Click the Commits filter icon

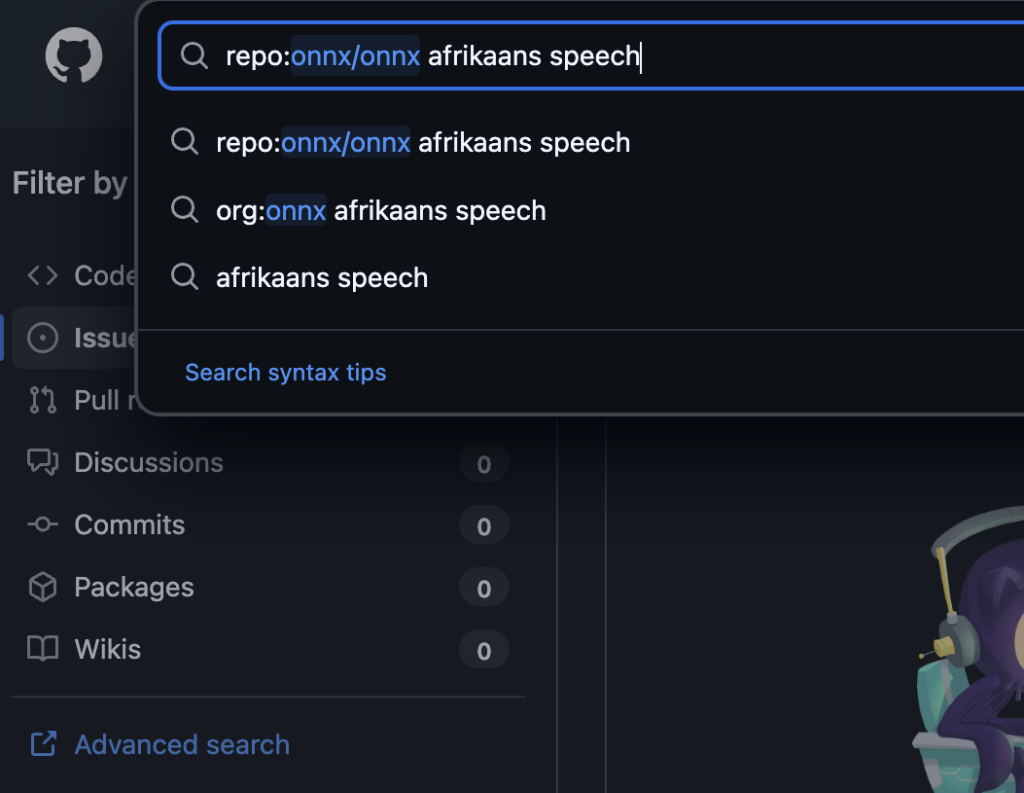coord(42,525)
